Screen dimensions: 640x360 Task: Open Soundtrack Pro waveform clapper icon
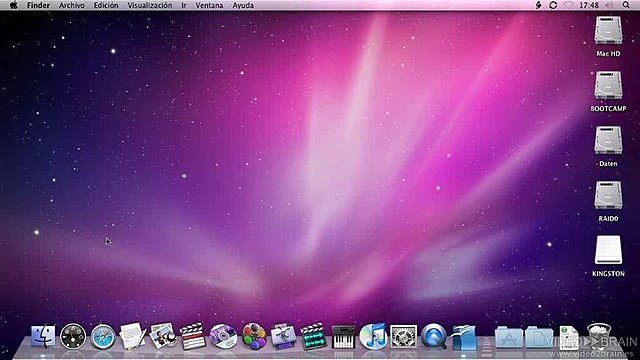point(313,336)
